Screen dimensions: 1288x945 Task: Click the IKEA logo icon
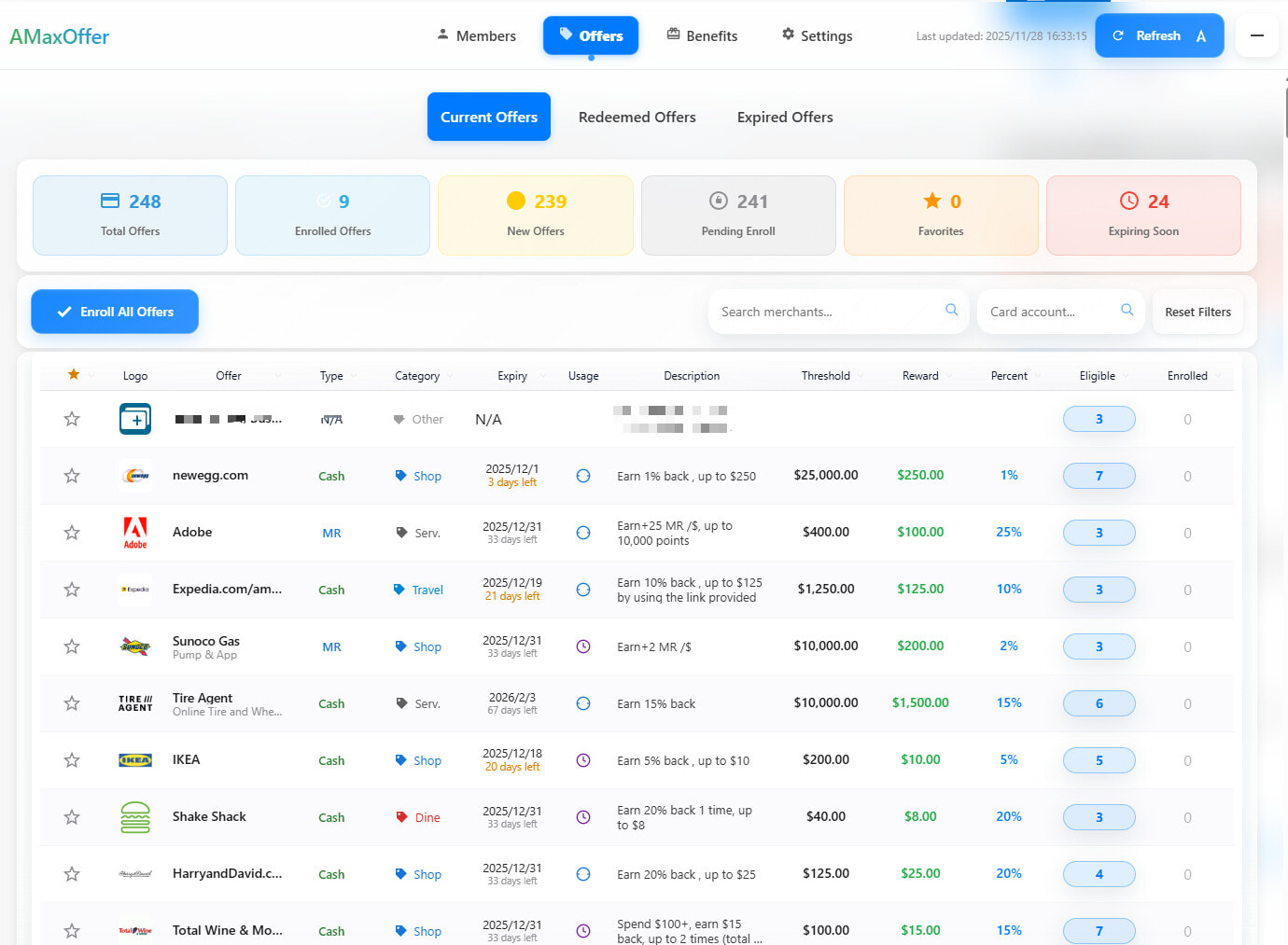pos(135,760)
